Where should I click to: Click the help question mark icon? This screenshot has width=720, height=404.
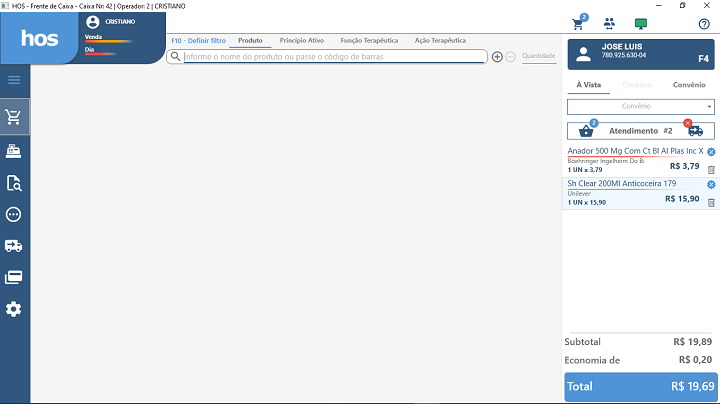703,23
